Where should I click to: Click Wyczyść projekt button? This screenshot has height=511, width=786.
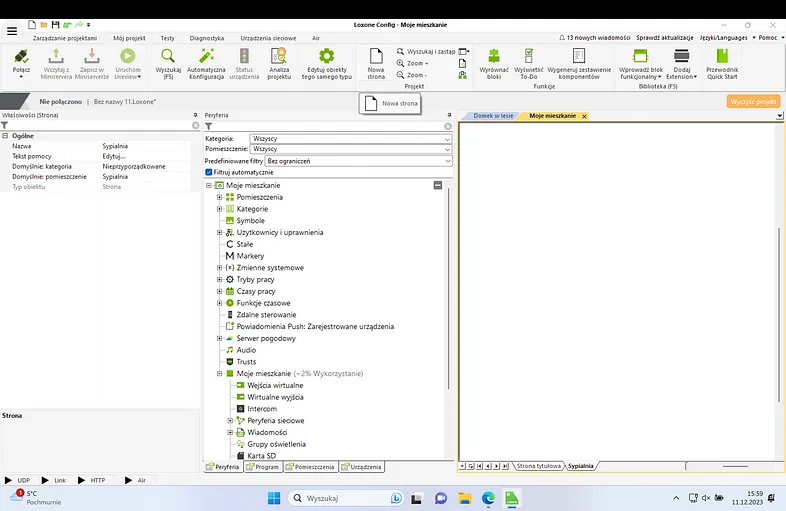tap(753, 101)
